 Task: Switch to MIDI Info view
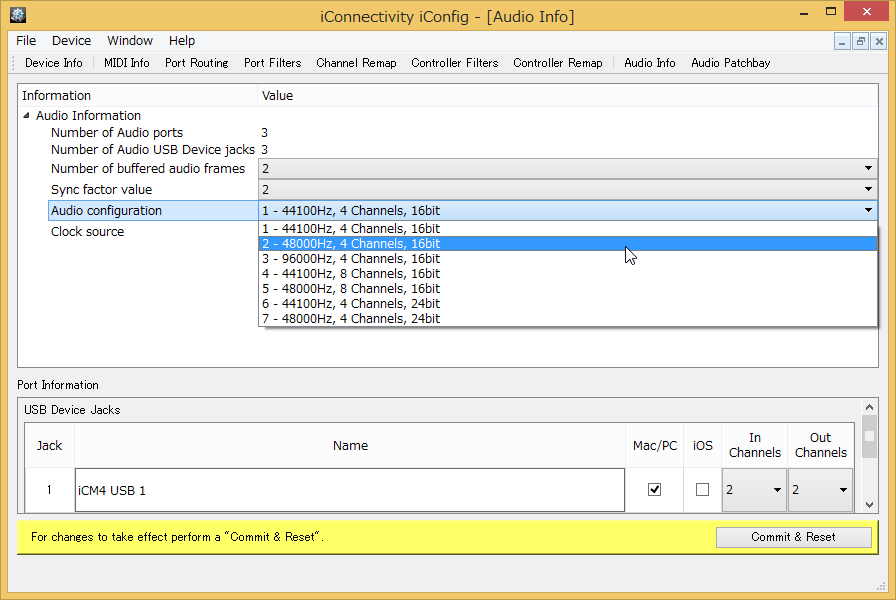point(126,63)
